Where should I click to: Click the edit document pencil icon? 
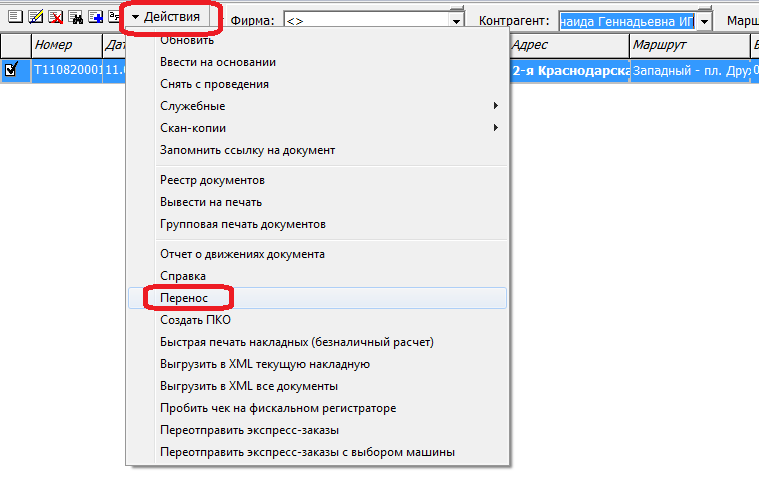click(x=35, y=17)
